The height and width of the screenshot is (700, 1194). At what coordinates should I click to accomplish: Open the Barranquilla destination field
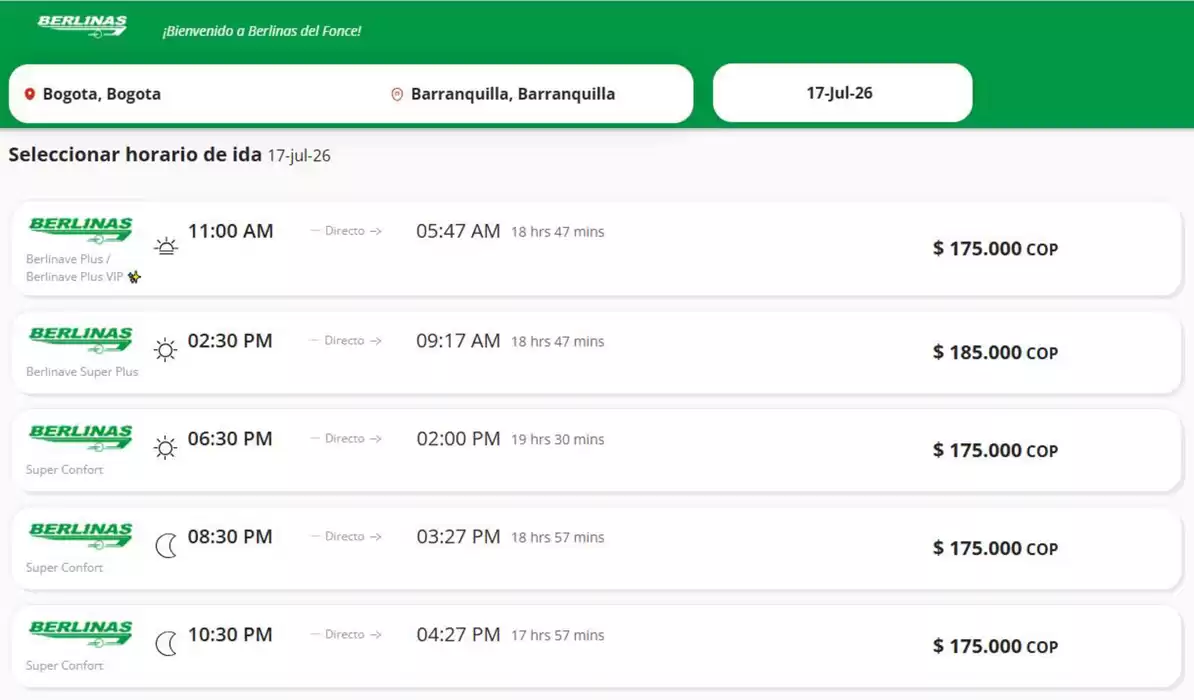click(x=533, y=94)
